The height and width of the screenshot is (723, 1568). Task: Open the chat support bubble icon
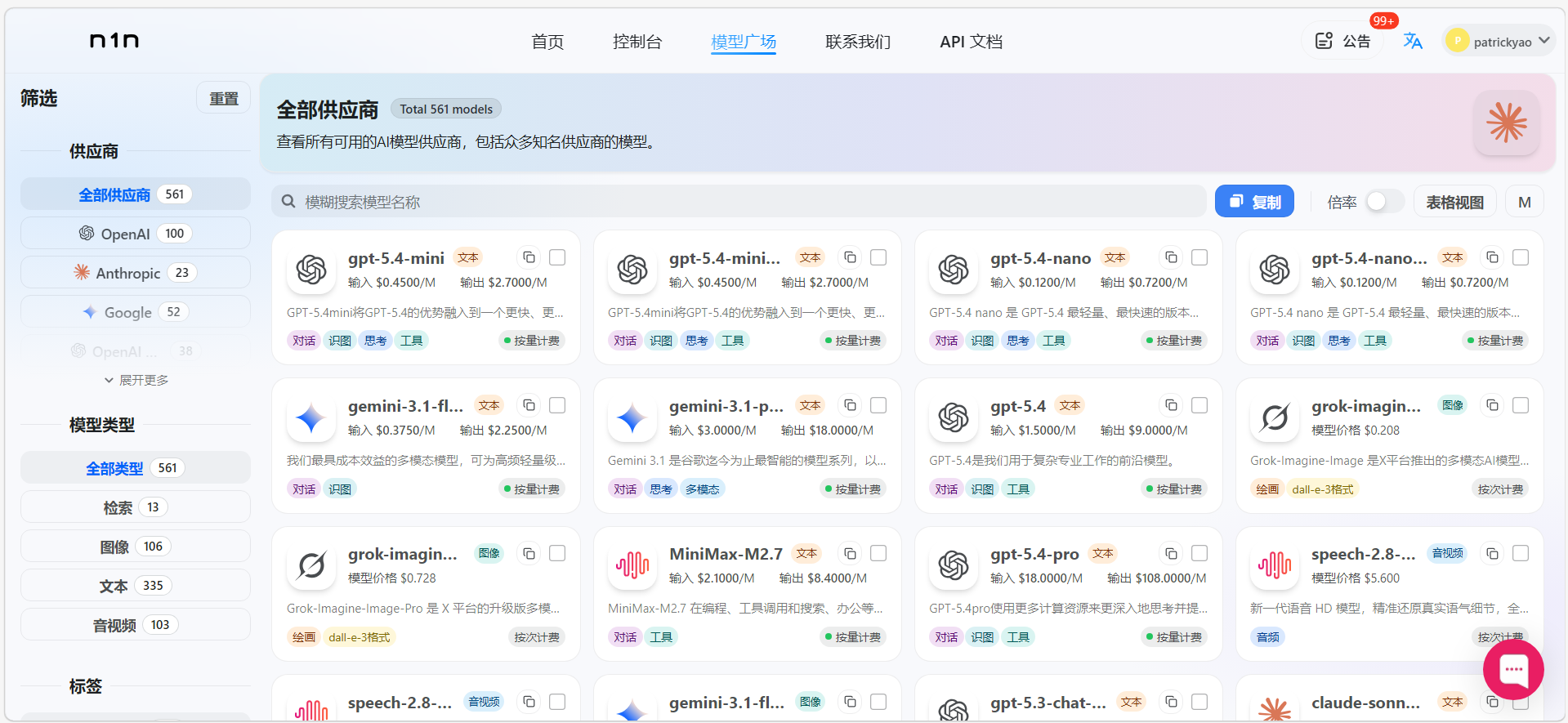pyautogui.click(x=1512, y=670)
